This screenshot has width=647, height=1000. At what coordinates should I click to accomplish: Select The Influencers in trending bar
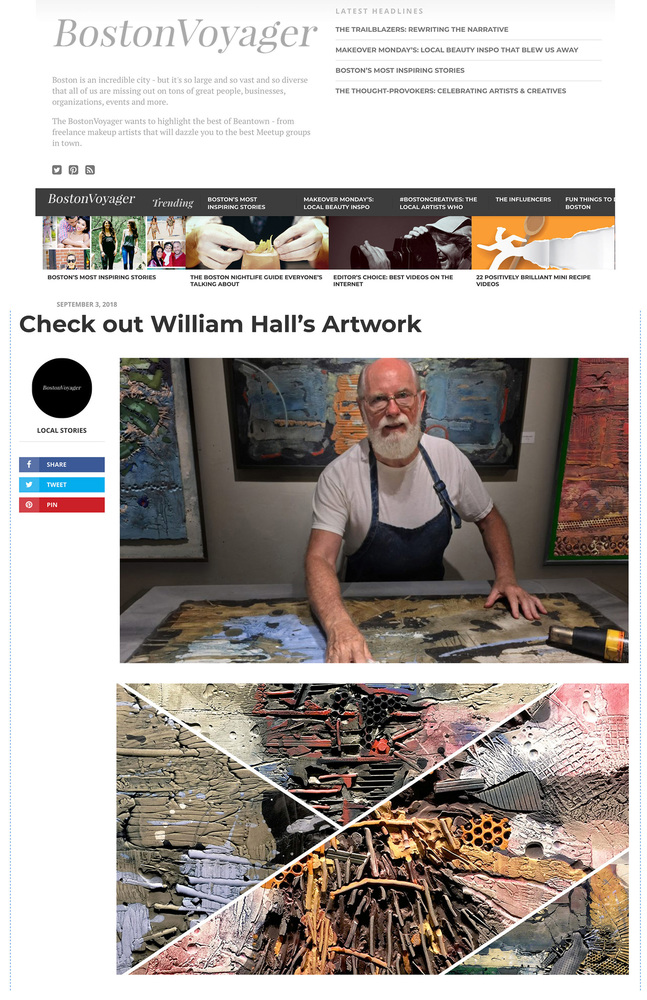pos(523,200)
